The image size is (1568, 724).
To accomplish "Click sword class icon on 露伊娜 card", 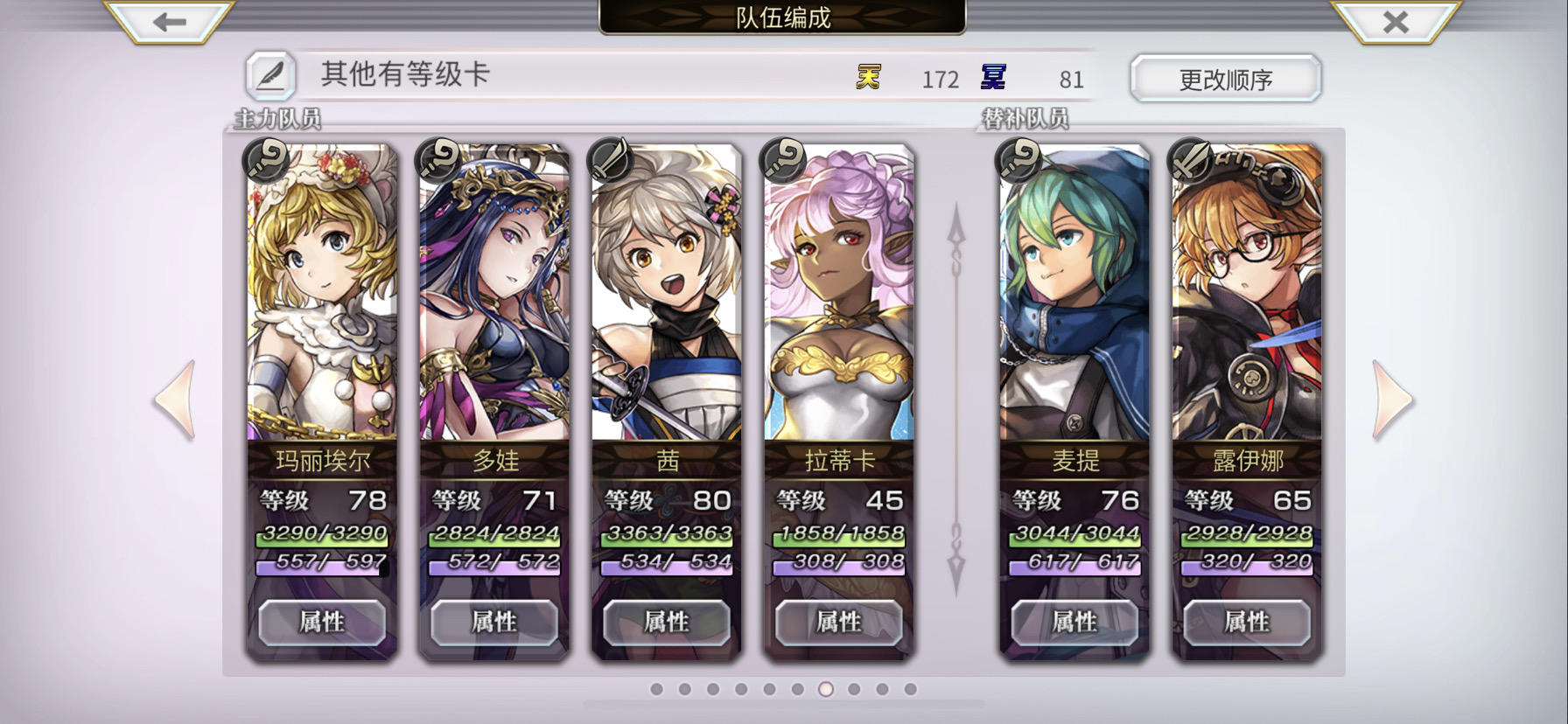I will [x=1191, y=160].
